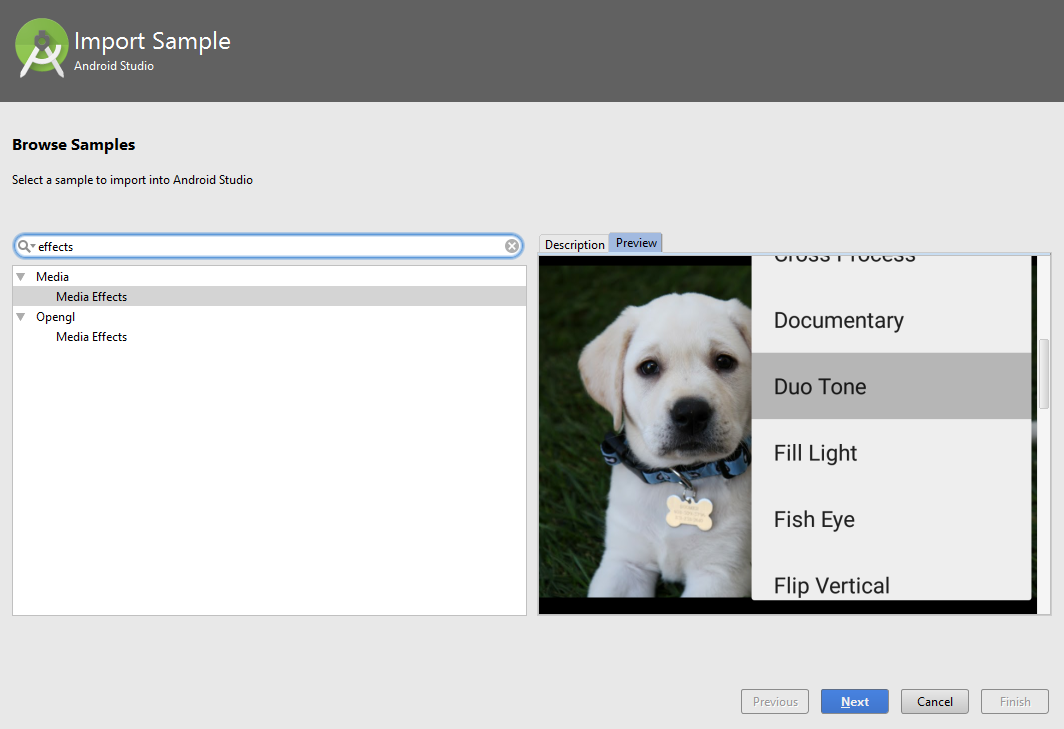Click the Previous button
This screenshot has width=1064, height=729.
pyautogui.click(x=774, y=701)
